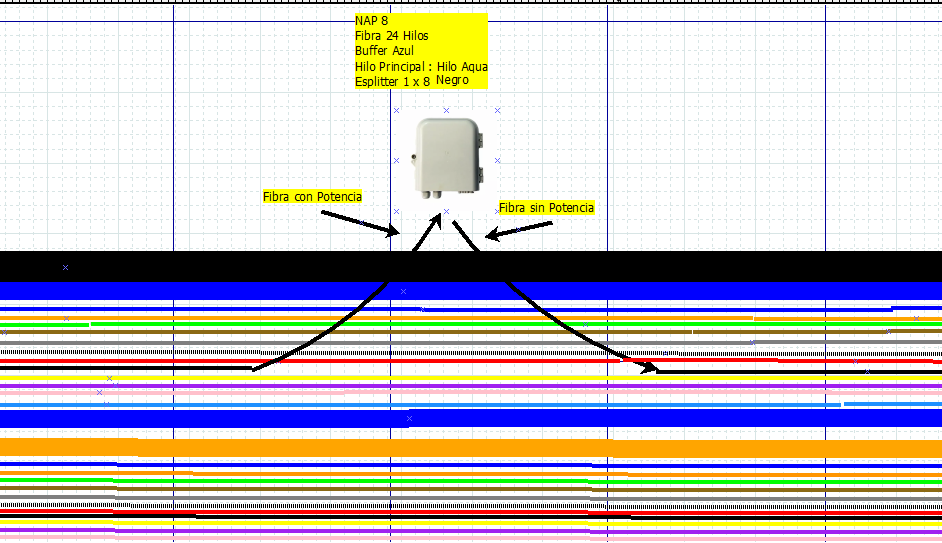
Task: Click top-right selection handle of NAP box
Action: click(x=498, y=110)
